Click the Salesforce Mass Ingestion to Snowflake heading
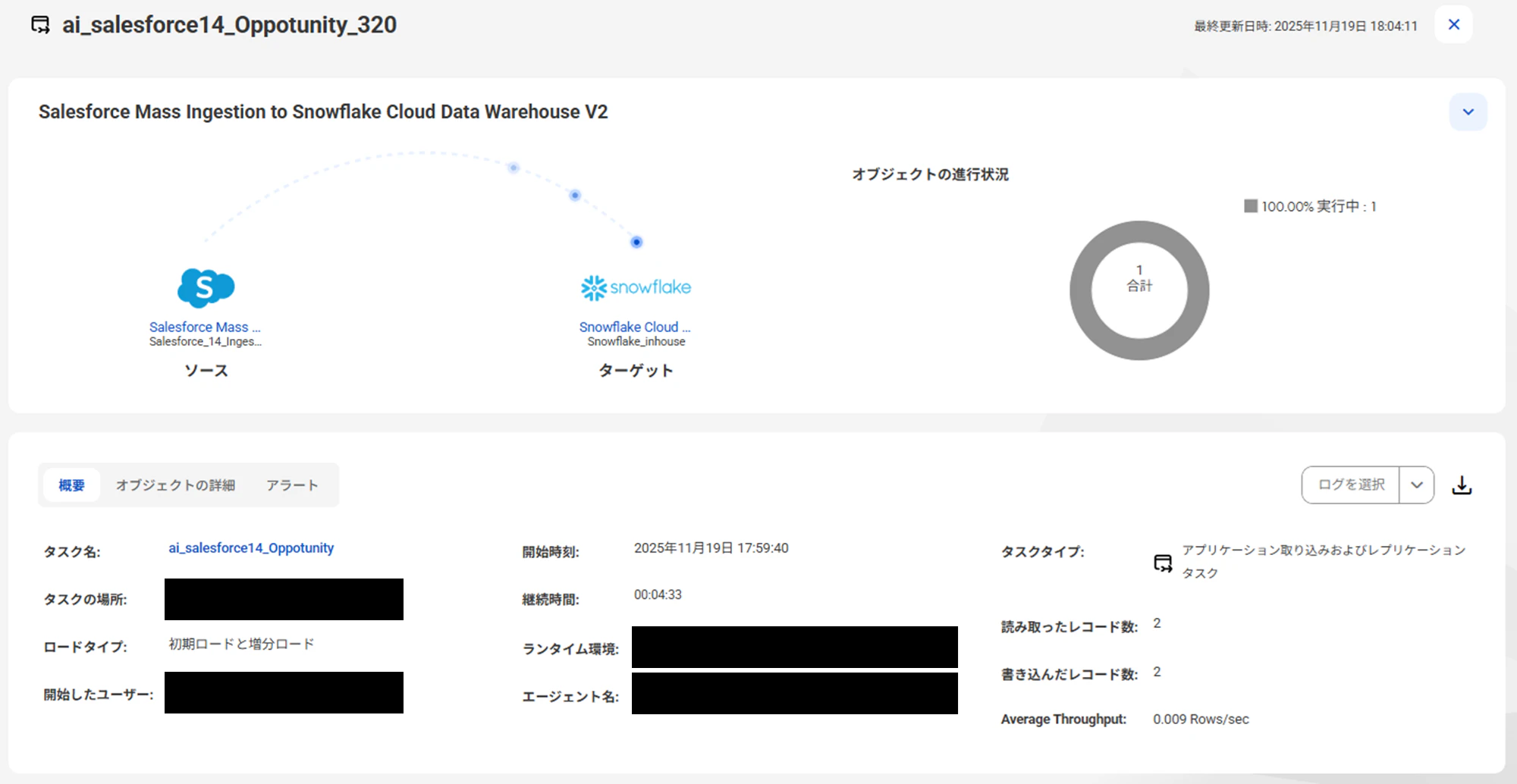 point(323,112)
